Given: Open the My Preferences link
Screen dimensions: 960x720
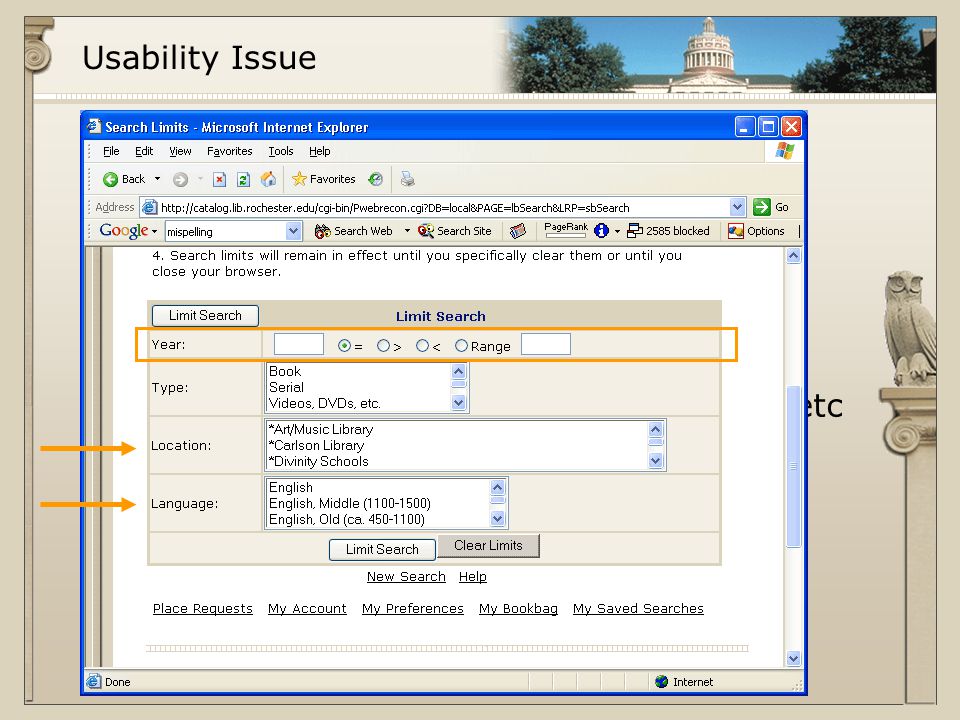Looking at the screenshot, I should click(413, 609).
